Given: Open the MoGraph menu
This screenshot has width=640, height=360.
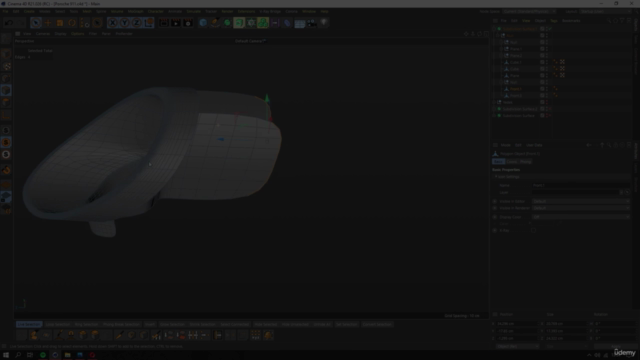Looking at the screenshot, I should [136, 11].
